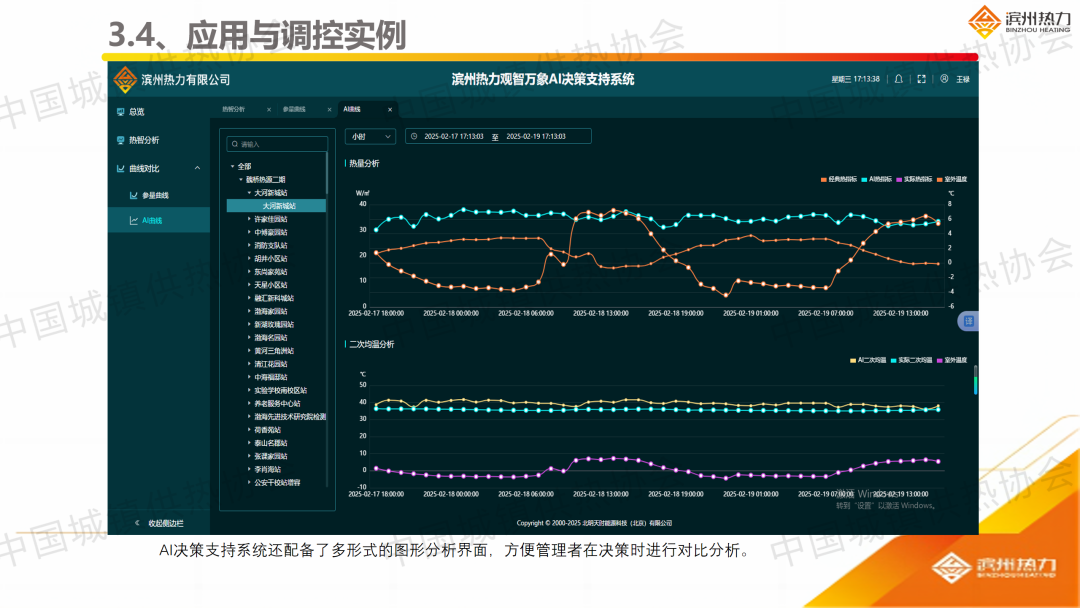The image size is (1080, 608).
Task: Click the 参量曲线 chart icon in sidebar
Action: pos(134,195)
